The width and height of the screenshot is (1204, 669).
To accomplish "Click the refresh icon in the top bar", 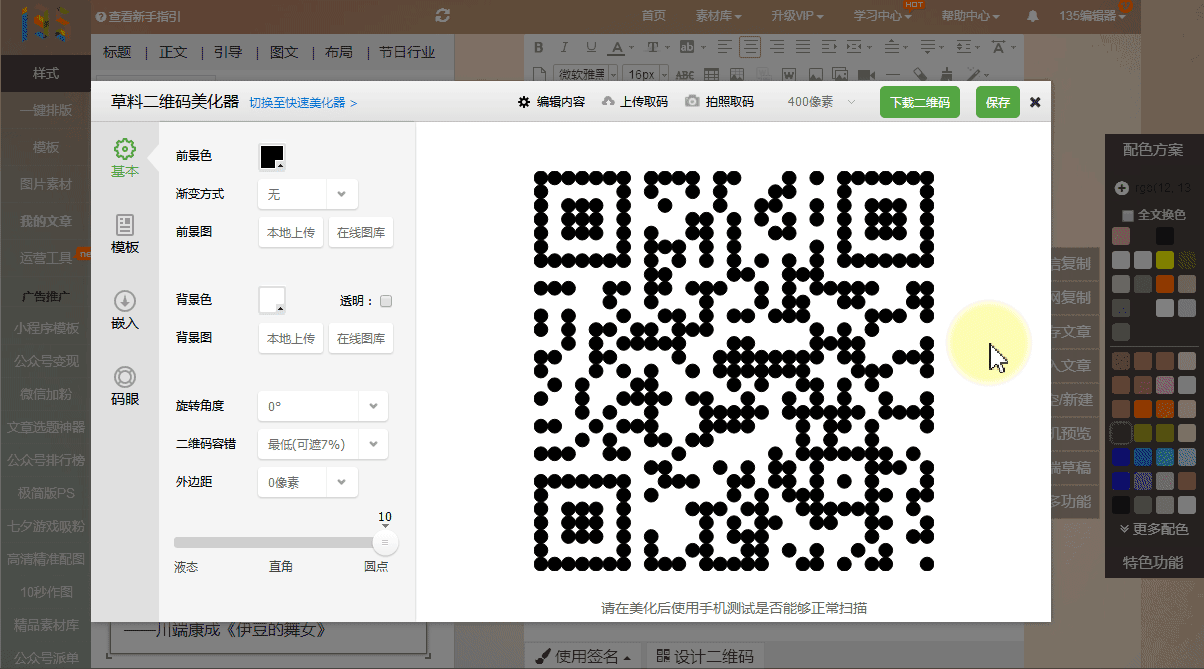I will (x=443, y=16).
